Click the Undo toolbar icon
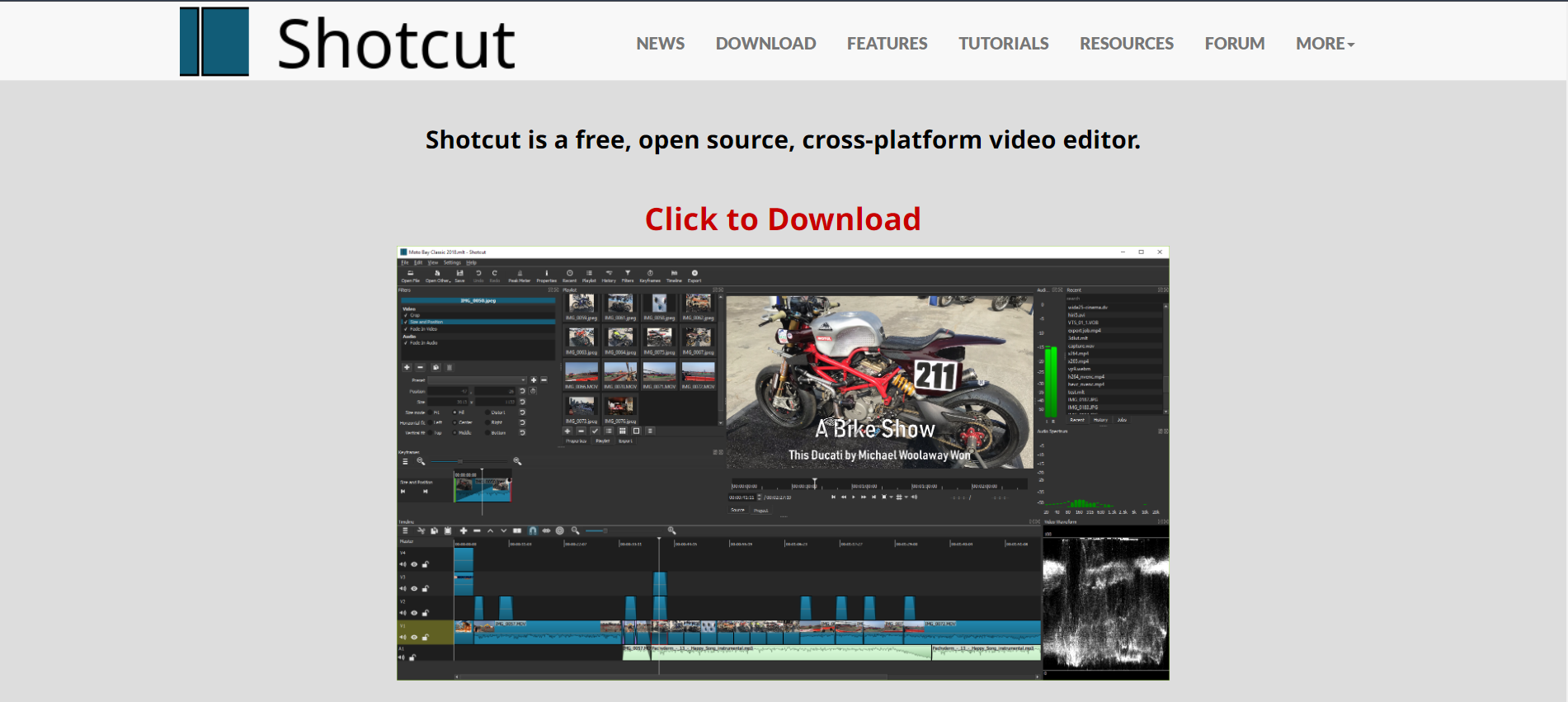The height and width of the screenshot is (702, 1568). point(478,276)
